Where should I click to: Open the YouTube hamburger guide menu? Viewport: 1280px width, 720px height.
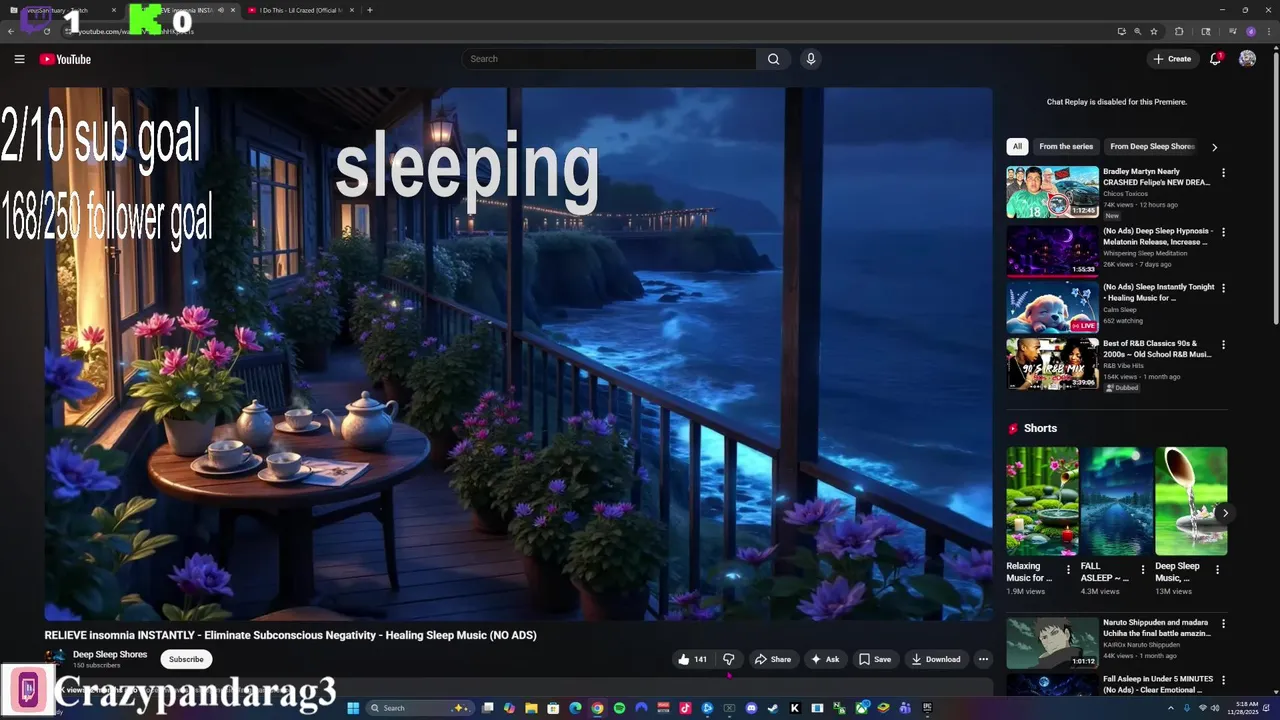[x=19, y=59]
